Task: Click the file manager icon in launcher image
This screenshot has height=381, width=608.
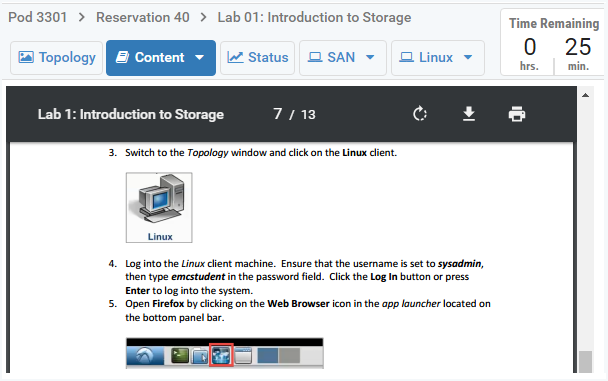Action: [x=200, y=356]
